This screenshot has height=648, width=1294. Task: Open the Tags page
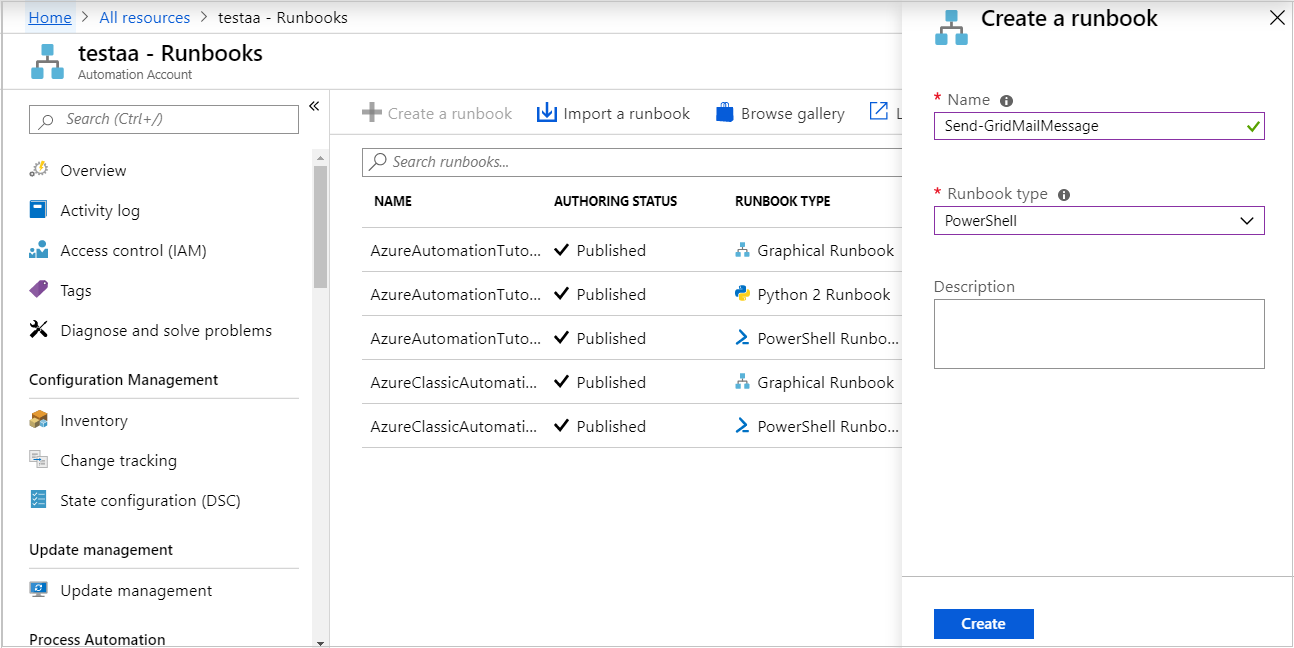coord(76,290)
